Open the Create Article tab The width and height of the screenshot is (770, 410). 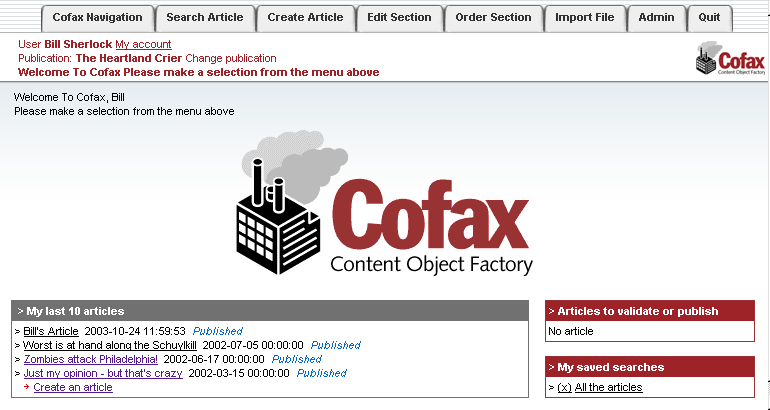pyautogui.click(x=305, y=18)
